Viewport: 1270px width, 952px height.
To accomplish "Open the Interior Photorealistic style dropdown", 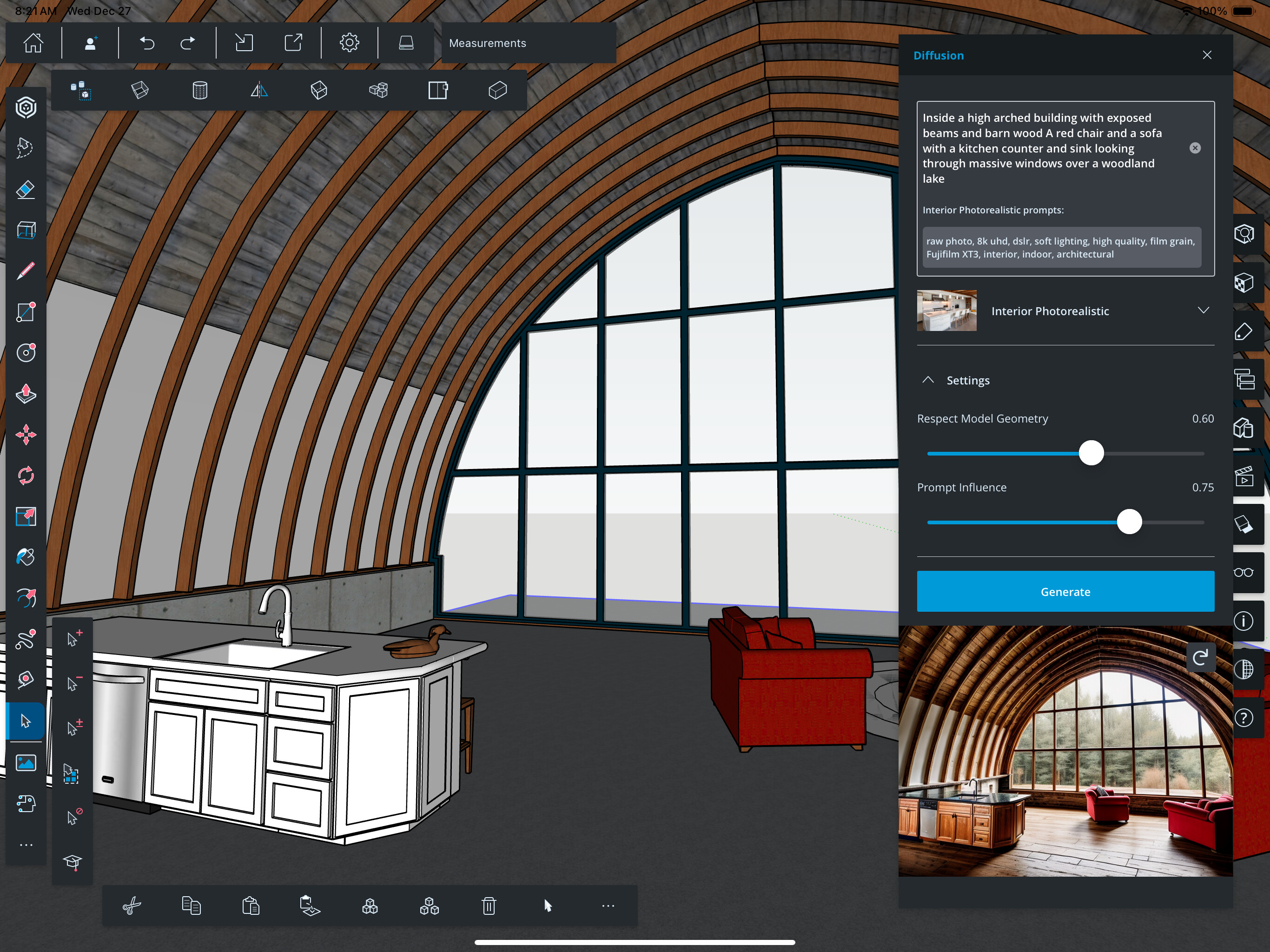I will coord(1204,311).
